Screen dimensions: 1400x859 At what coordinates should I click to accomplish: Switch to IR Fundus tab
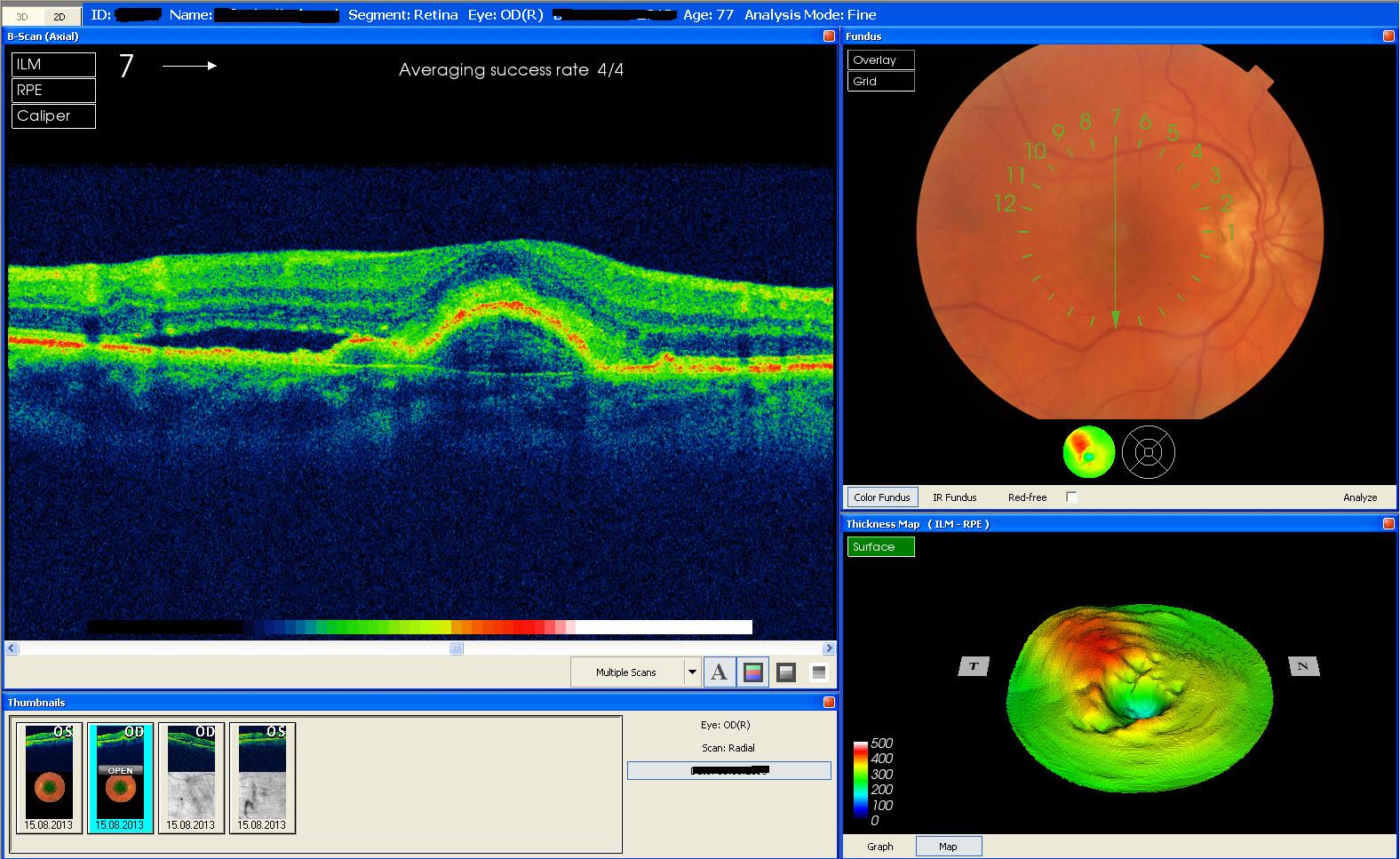click(x=954, y=497)
